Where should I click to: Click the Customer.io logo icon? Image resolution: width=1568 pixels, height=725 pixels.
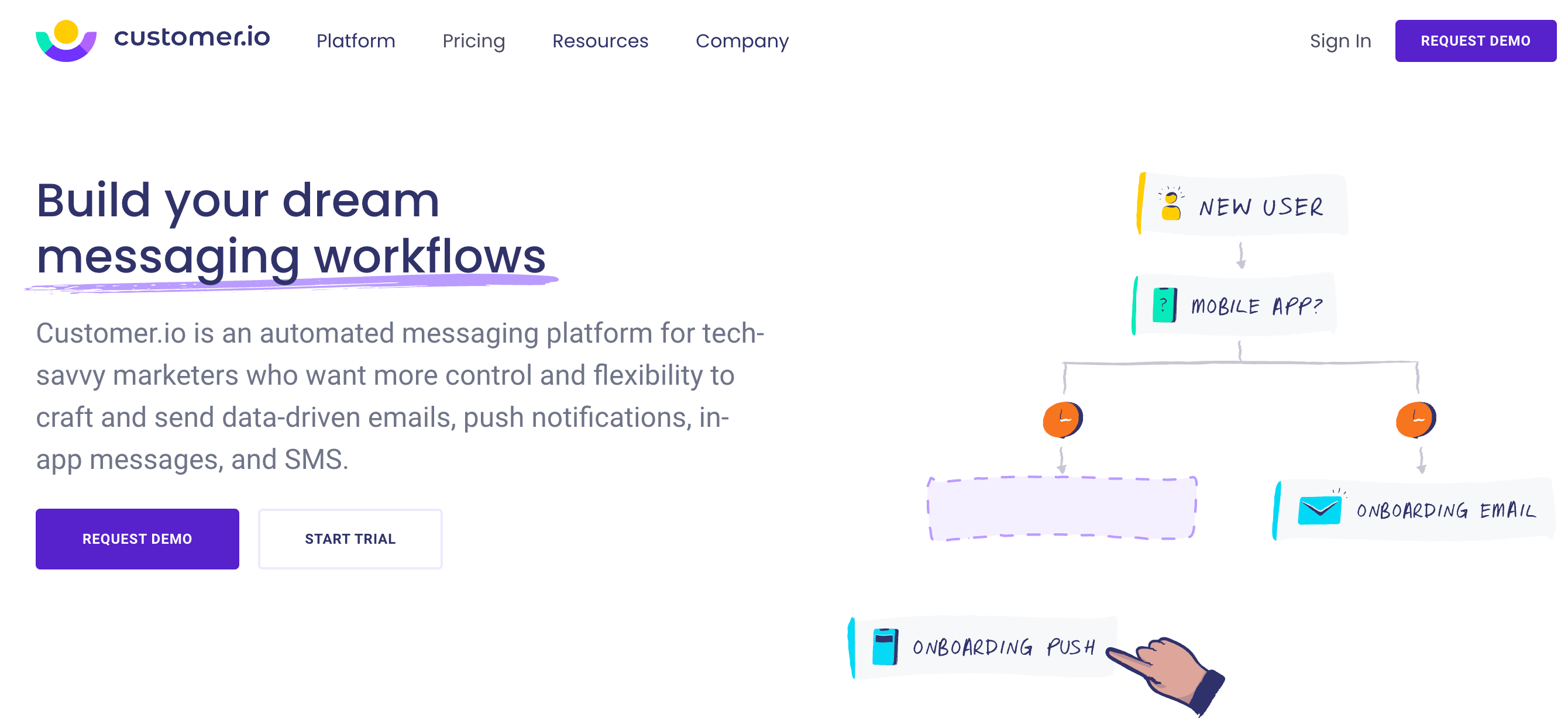click(x=65, y=40)
